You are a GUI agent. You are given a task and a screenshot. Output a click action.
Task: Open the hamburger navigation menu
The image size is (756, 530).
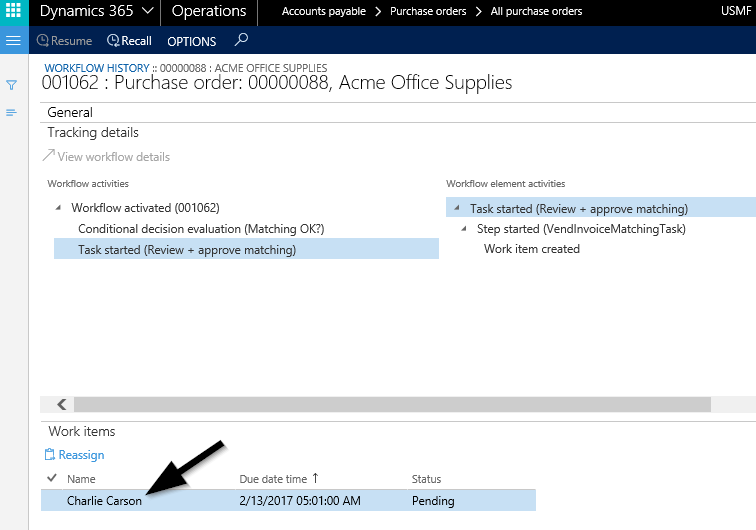pos(13,41)
